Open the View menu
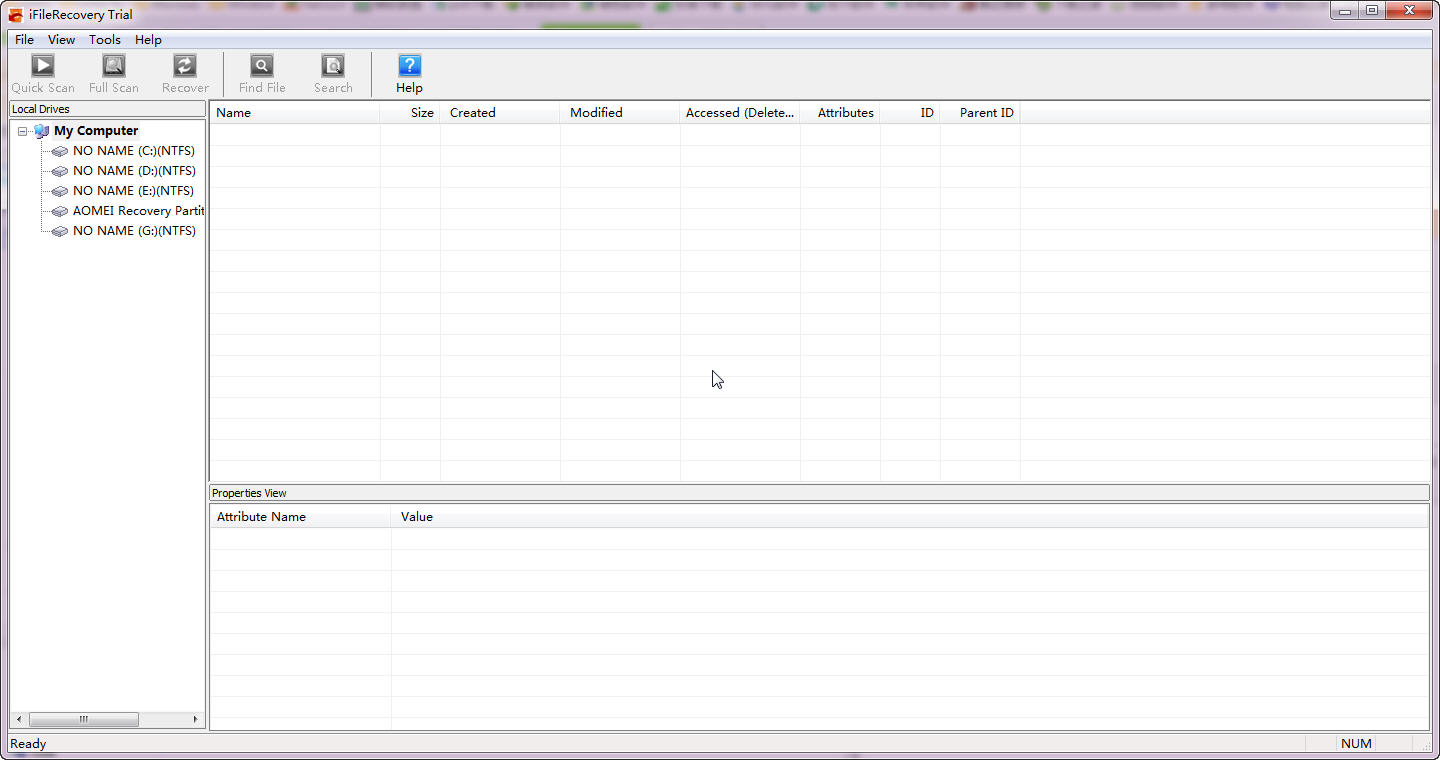The height and width of the screenshot is (760, 1440). (61, 40)
